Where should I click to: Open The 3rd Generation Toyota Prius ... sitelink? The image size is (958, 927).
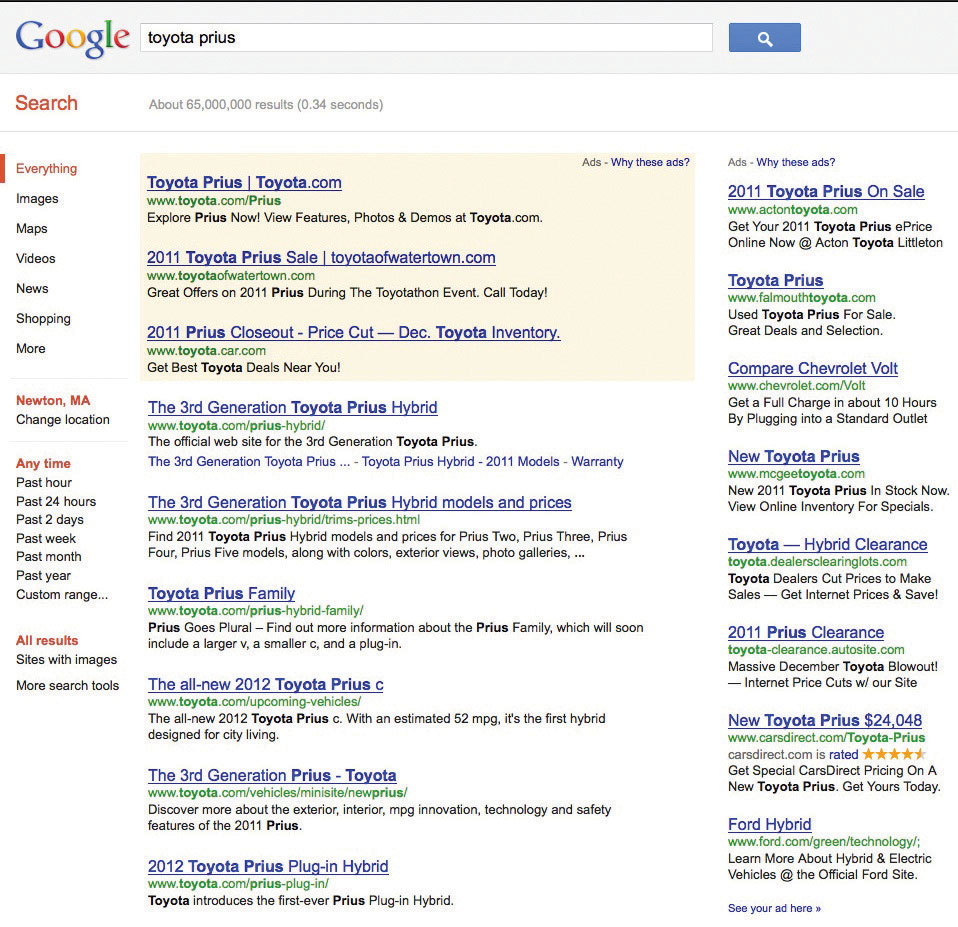(x=249, y=462)
